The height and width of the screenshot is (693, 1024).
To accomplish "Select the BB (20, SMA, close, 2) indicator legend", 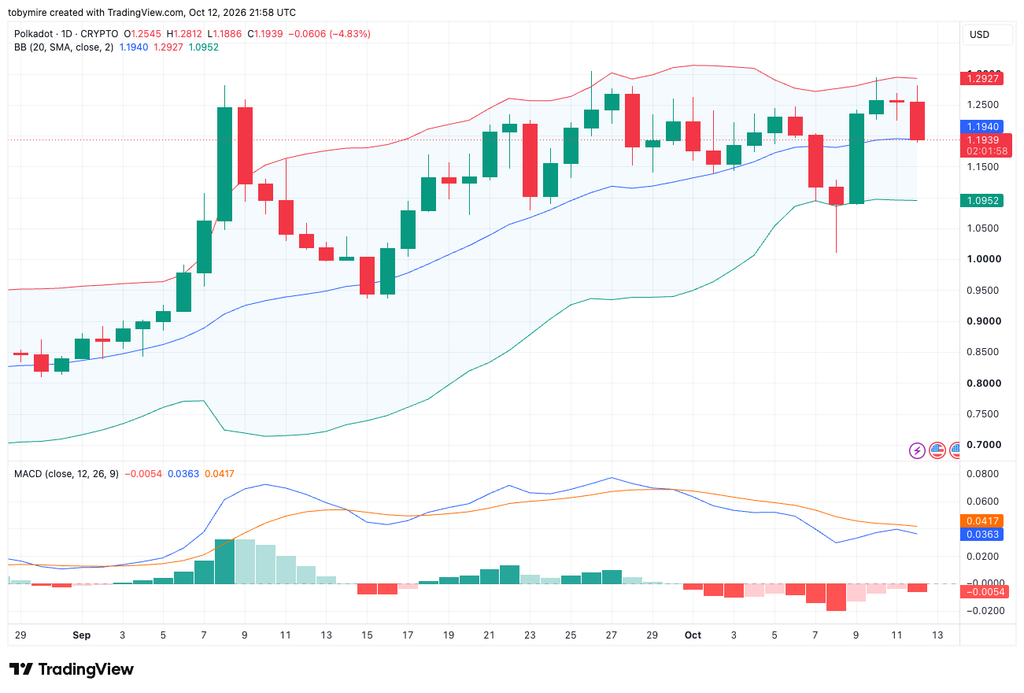I will click(63, 47).
